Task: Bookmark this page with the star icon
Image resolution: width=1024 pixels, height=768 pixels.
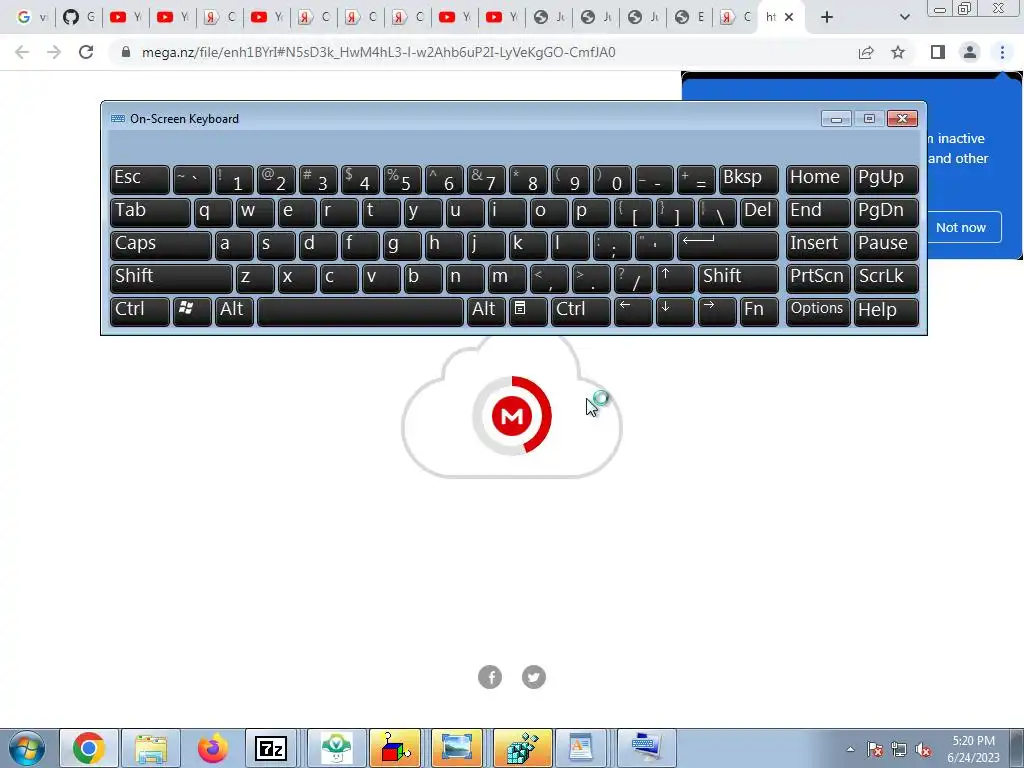Action: coord(898,52)
